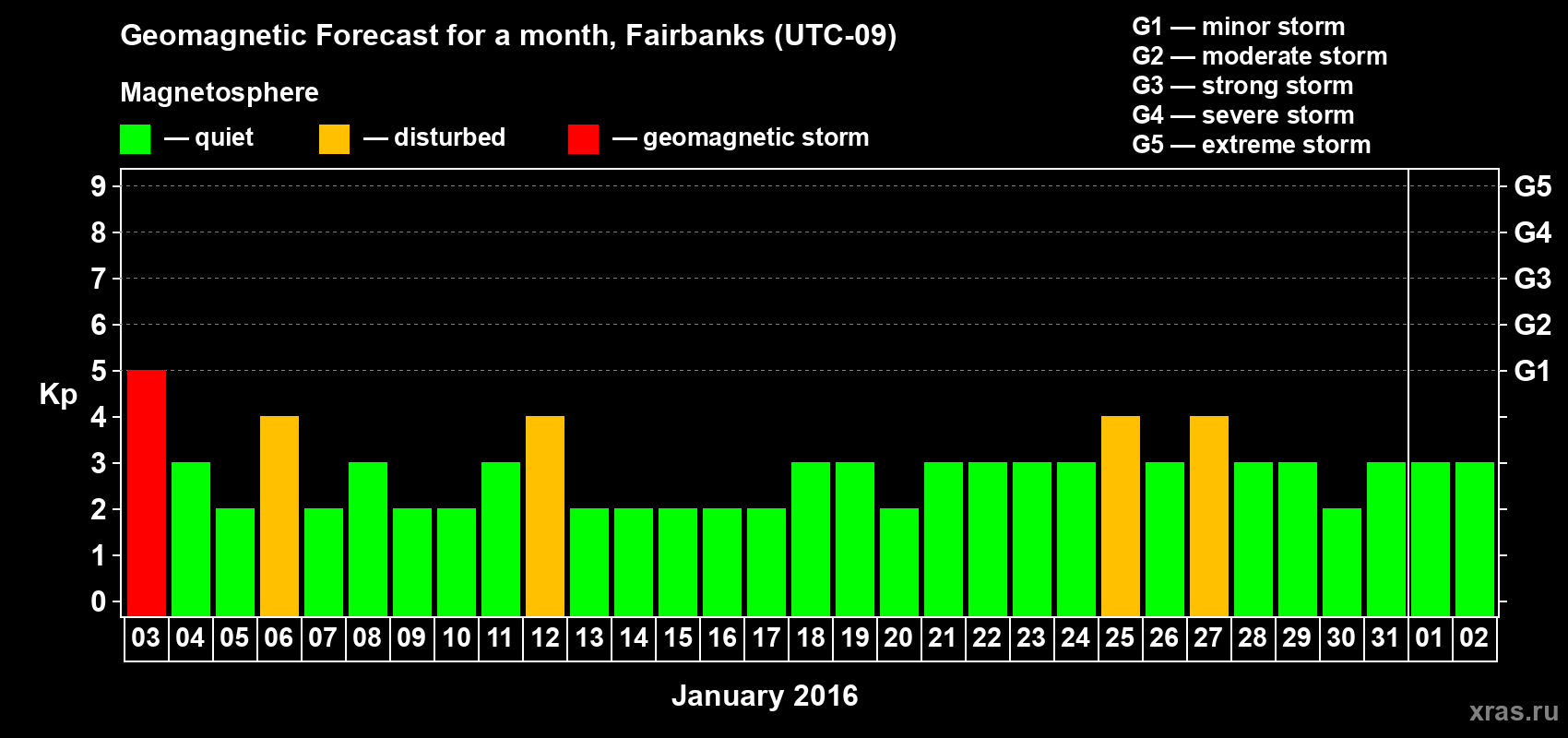Click the date label 11 on the axis
The height and width of the screenshot is (738, 1568).
(x=500, y=637)
